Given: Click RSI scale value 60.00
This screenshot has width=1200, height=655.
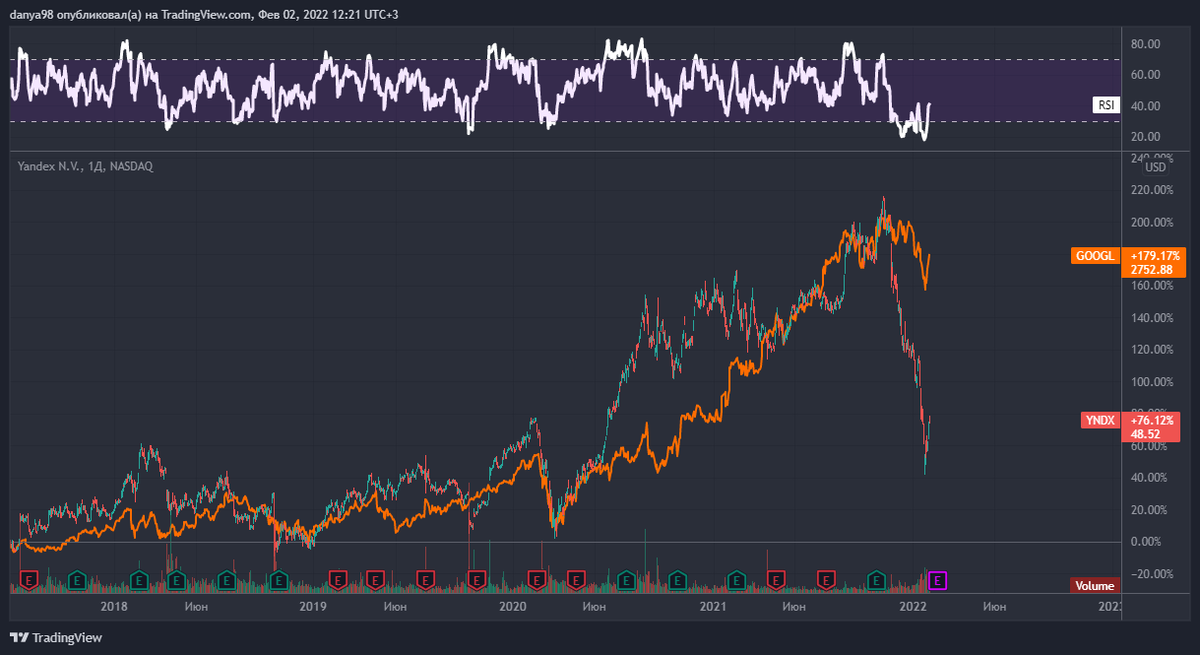Looking at the screenshot, I should coord(1145,75).
